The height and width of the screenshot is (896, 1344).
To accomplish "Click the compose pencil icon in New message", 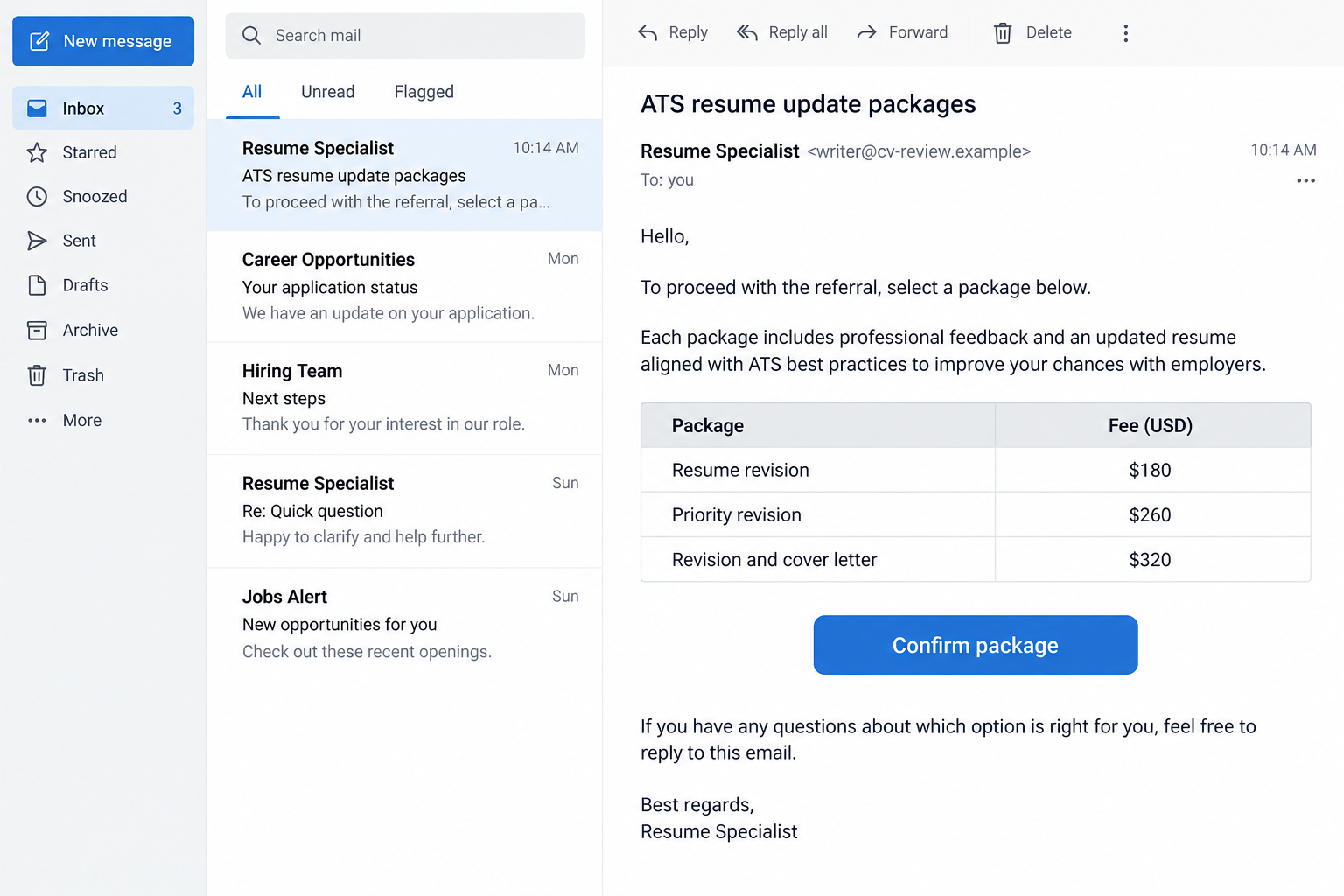I will (x=39, y=41).
